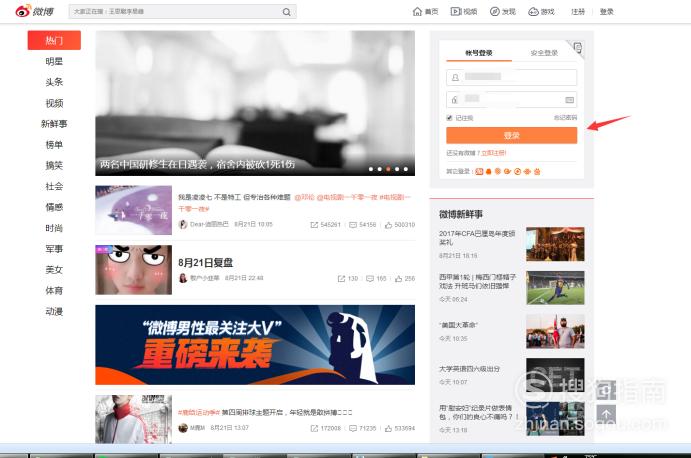
Task: Open 大学英语四六级出分 news item
Action: tap(469, 369)
